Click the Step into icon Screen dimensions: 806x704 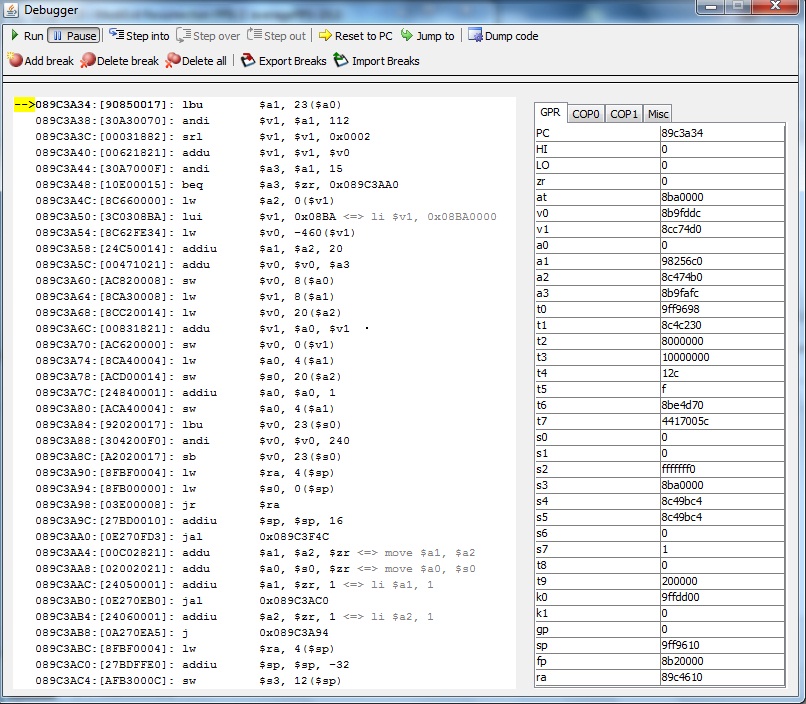click(116, 36)
